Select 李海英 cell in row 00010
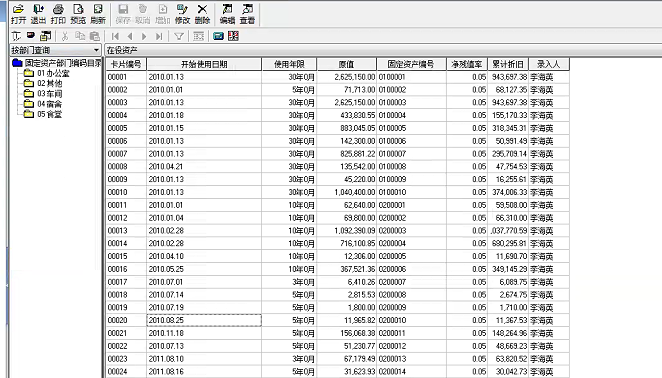The image size is (662, 378). point(549,192)
